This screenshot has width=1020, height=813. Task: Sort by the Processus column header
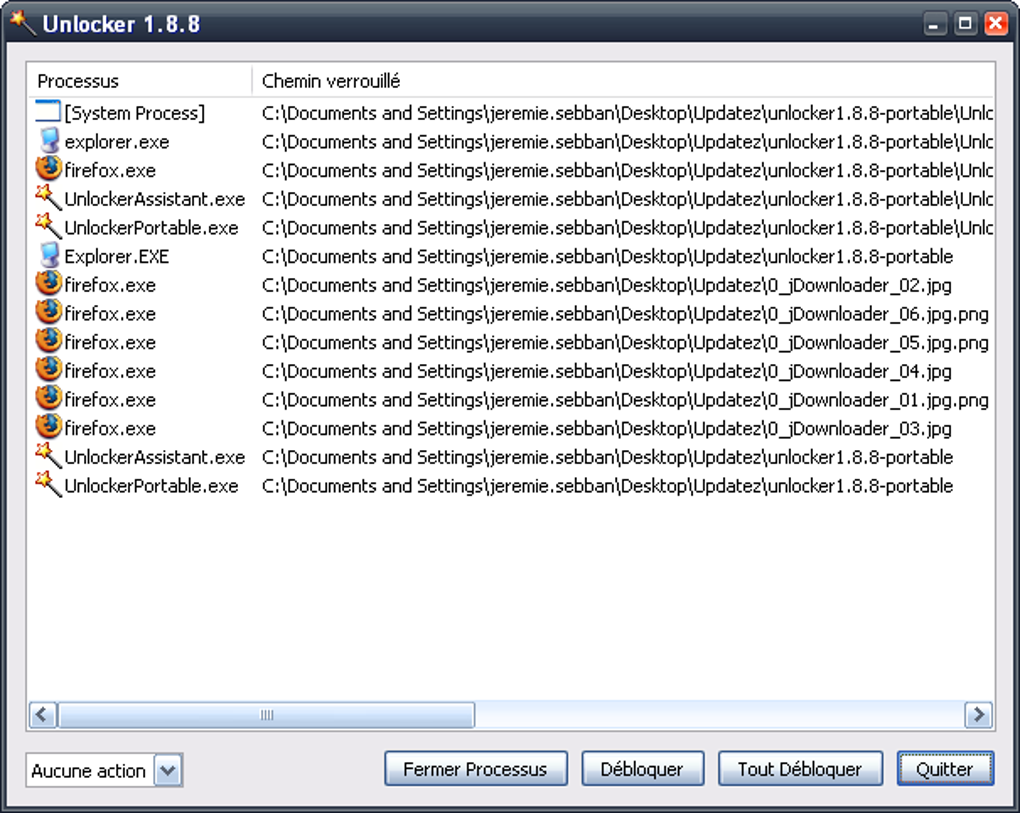140,81
